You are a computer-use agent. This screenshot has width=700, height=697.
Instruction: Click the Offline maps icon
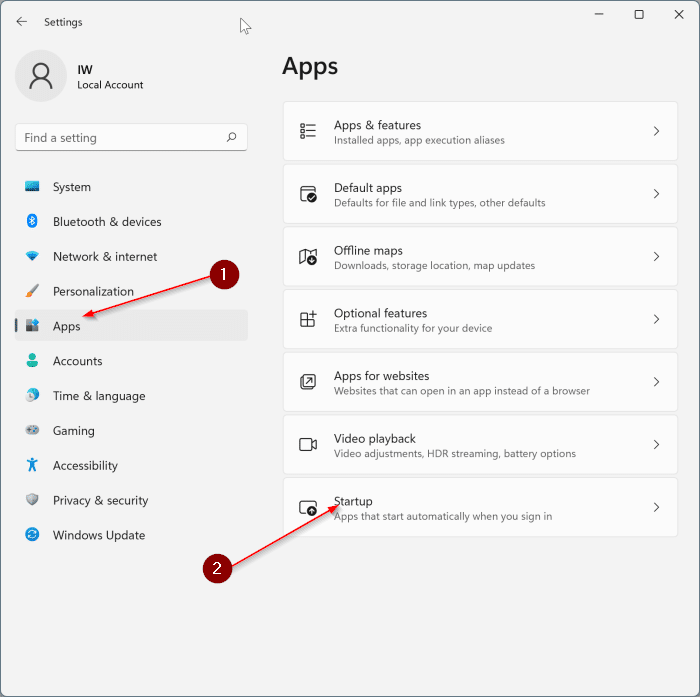point(308,257)
